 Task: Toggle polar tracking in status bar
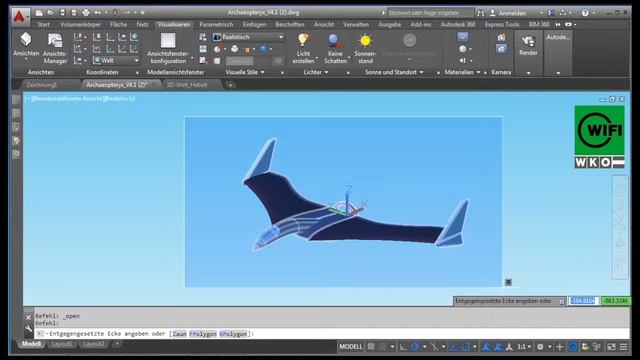415,347
